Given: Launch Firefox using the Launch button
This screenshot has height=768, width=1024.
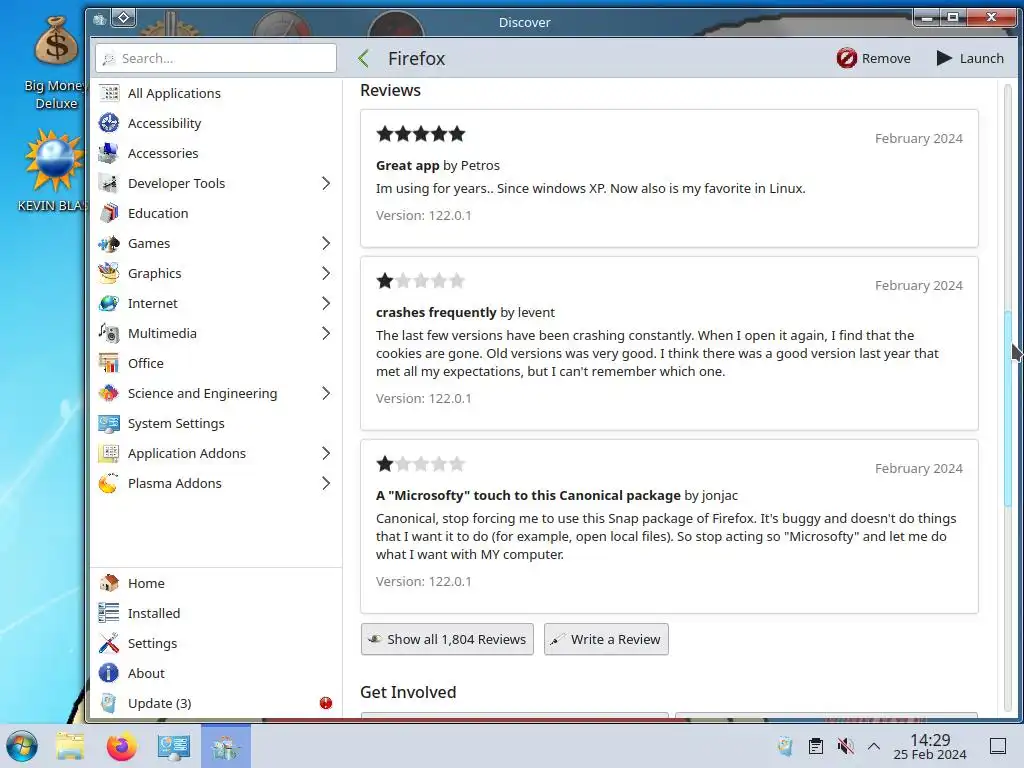Looking at the screenshot, I should click(970, 59).
